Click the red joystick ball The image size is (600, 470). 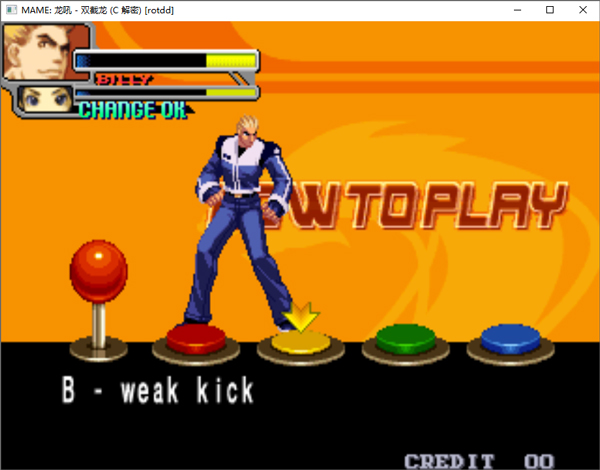pyautogui.click(x=99, y=271)
